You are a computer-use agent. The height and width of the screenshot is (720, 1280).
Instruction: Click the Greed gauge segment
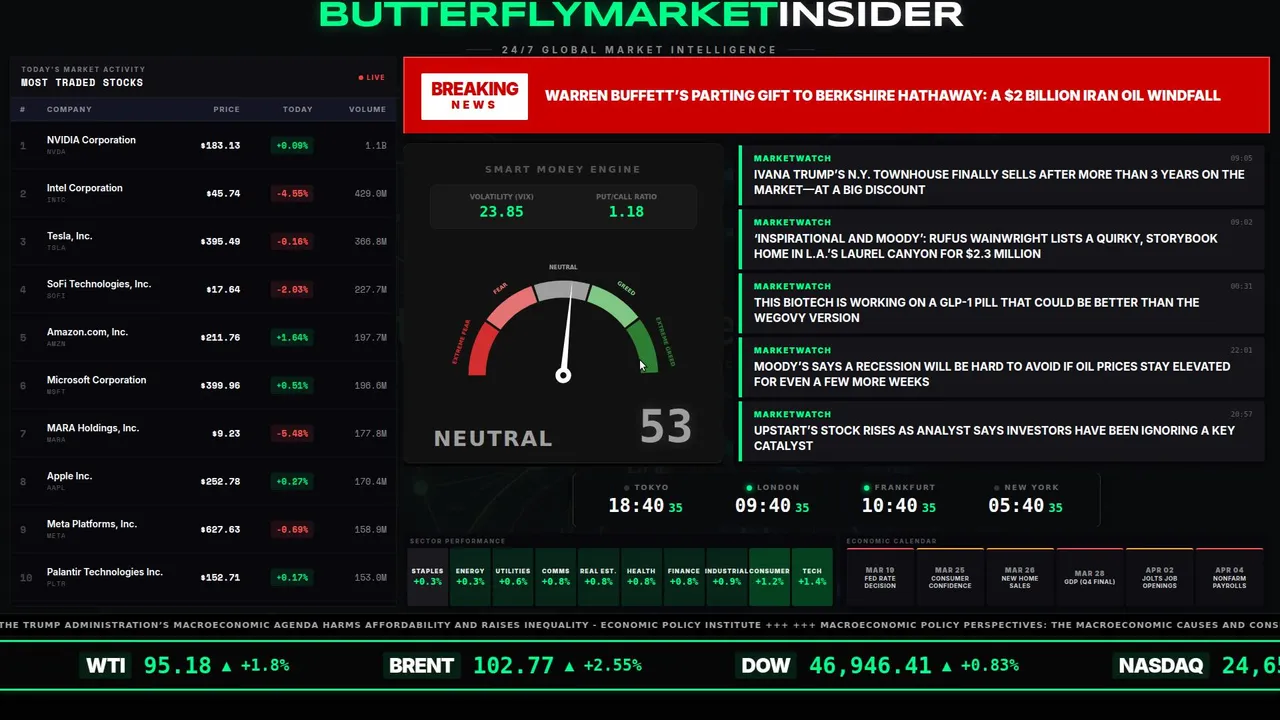pyautogui.click(x=614, y=306)
